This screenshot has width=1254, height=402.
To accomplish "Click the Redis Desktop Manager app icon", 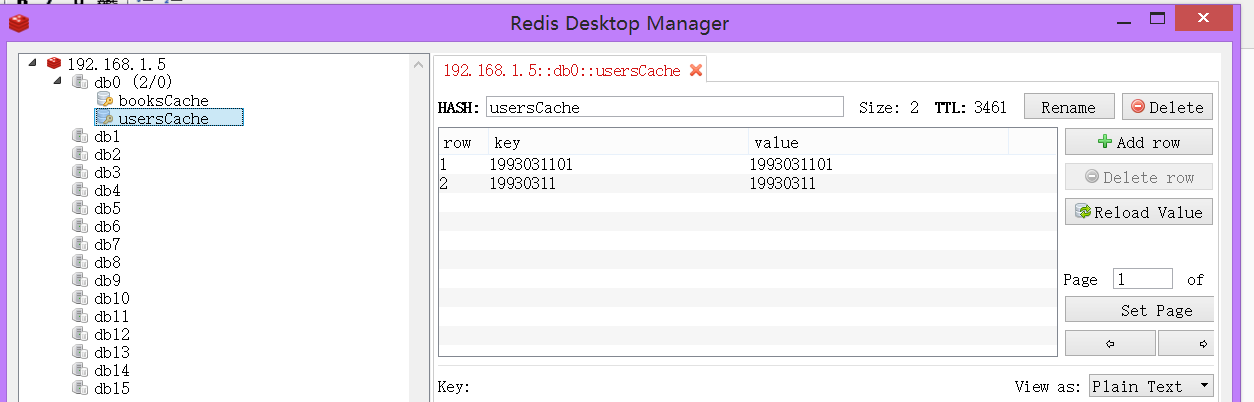I will pos(19,23).
